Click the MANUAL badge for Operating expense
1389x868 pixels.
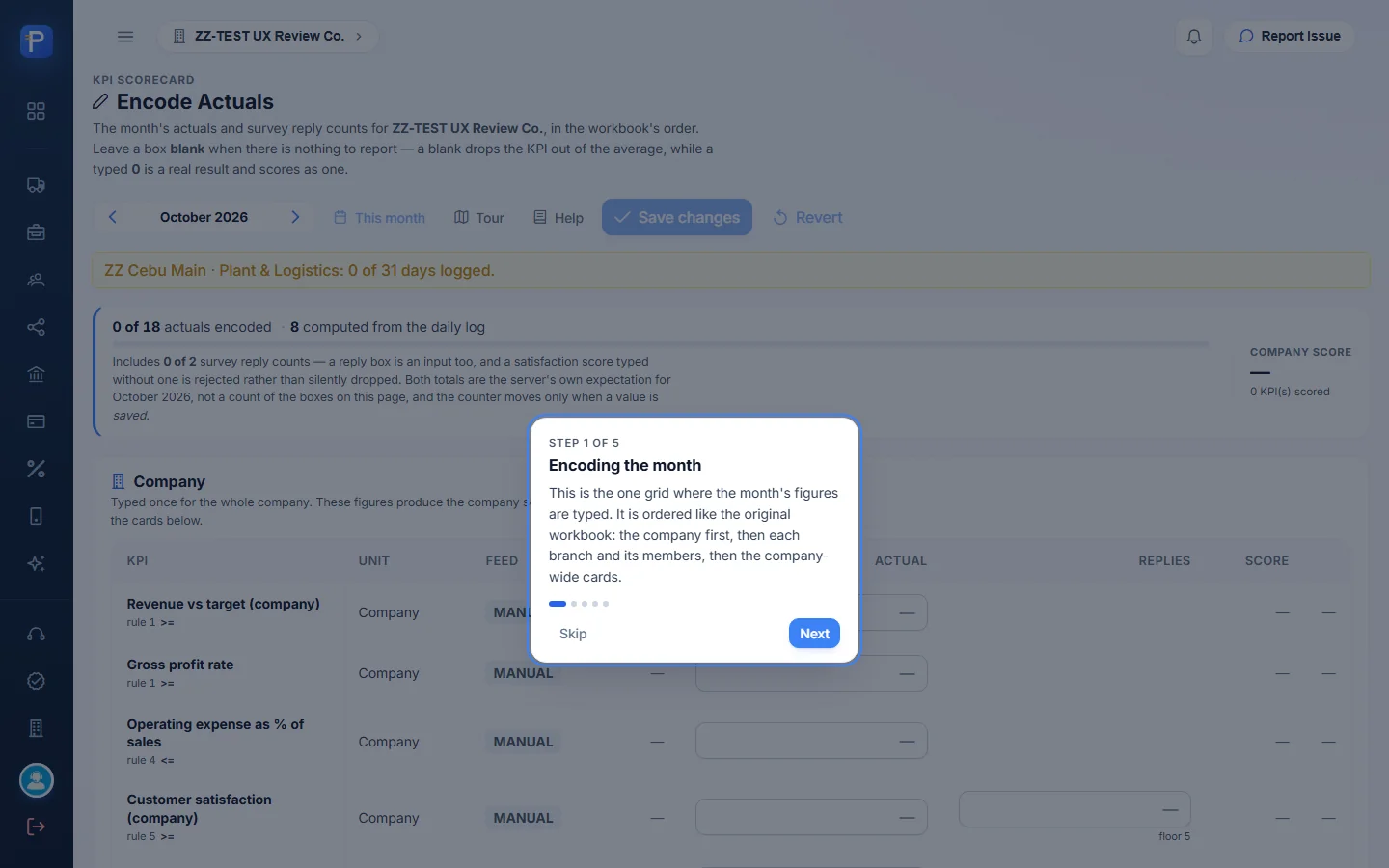pos(524,742)
